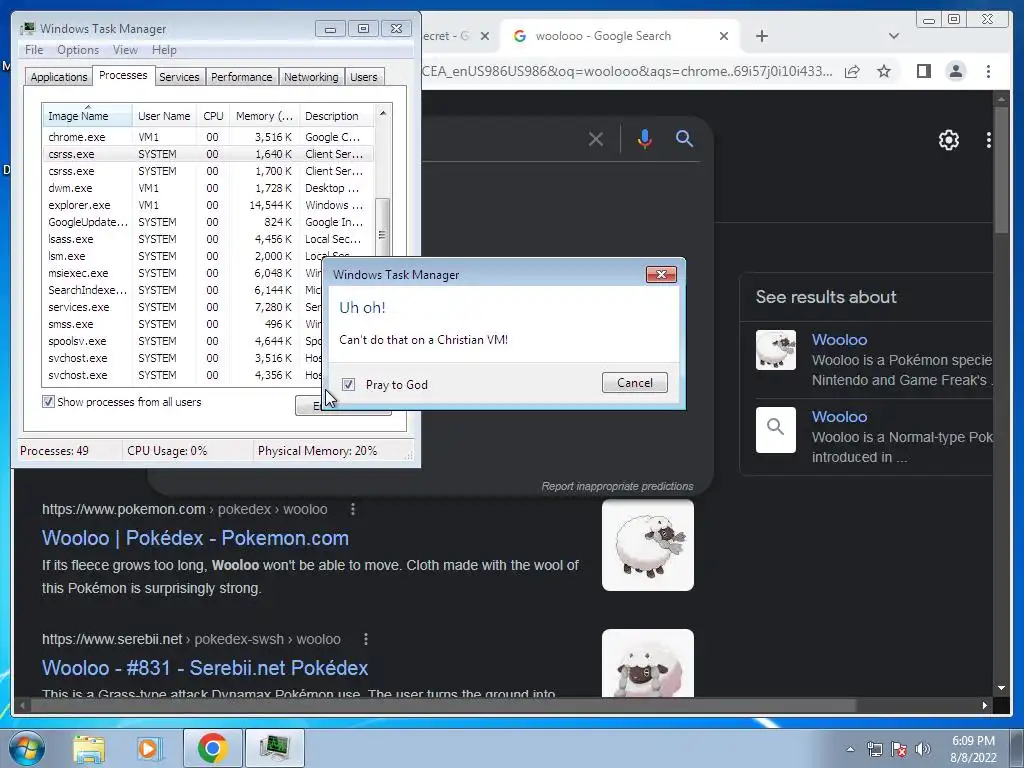Image resolution: width=1024 pixels, height=768 pixels.
Task: Toggle Show processes from all users checkbox
Action: [x=48, y=402]
